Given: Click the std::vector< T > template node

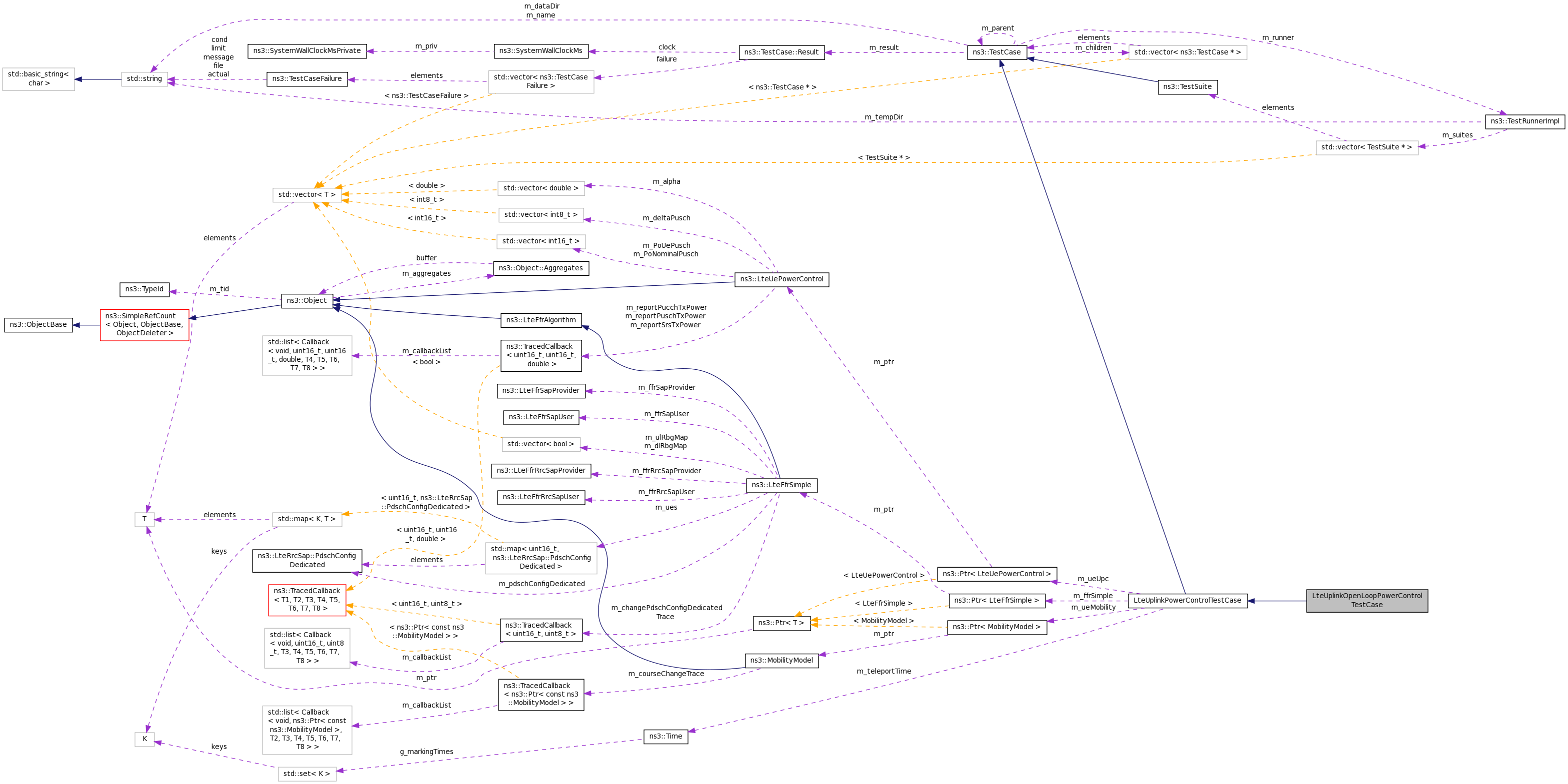Looking at the screenshot, I should pyautogui.click(x=307, y=195).
